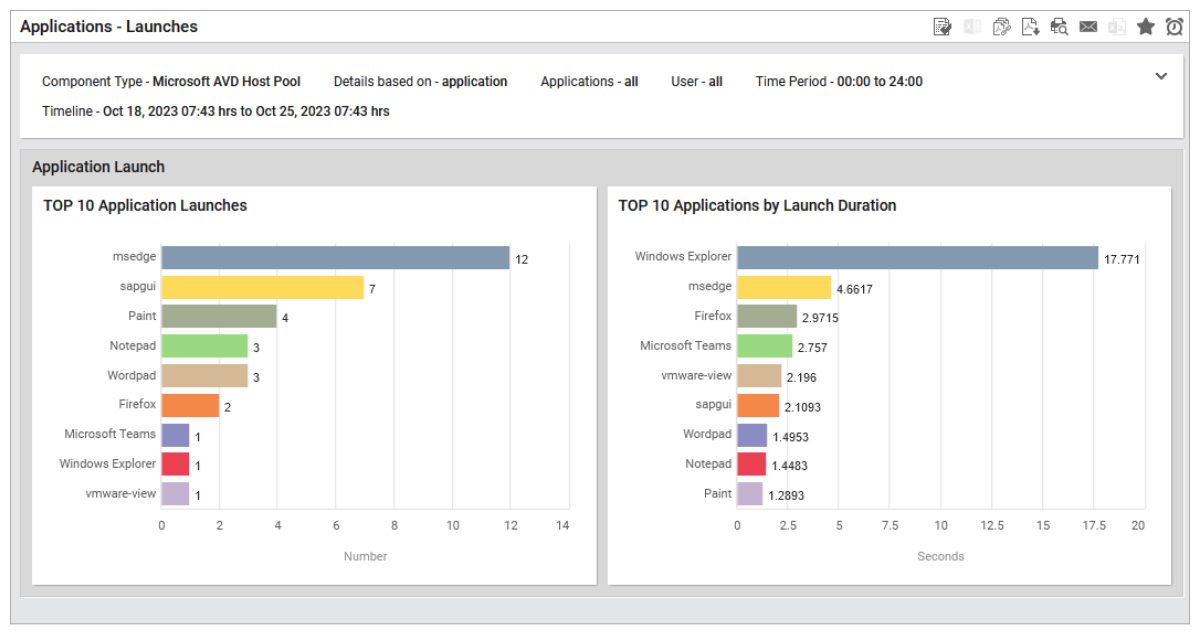Click the Notepad duration bar
The image size is (1200, 635).
click(752, 464)
